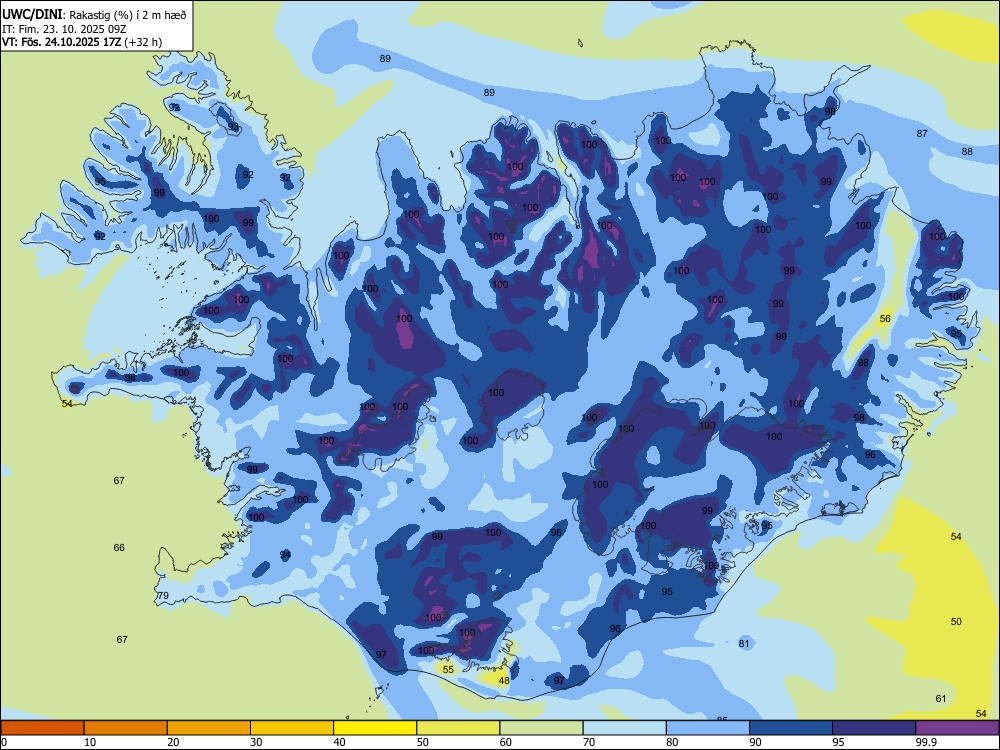1000x750 pixels.
Task: Pick the 80–90 medium blue legend swatch
Action: pyautogui.click(x=708, y=728)
